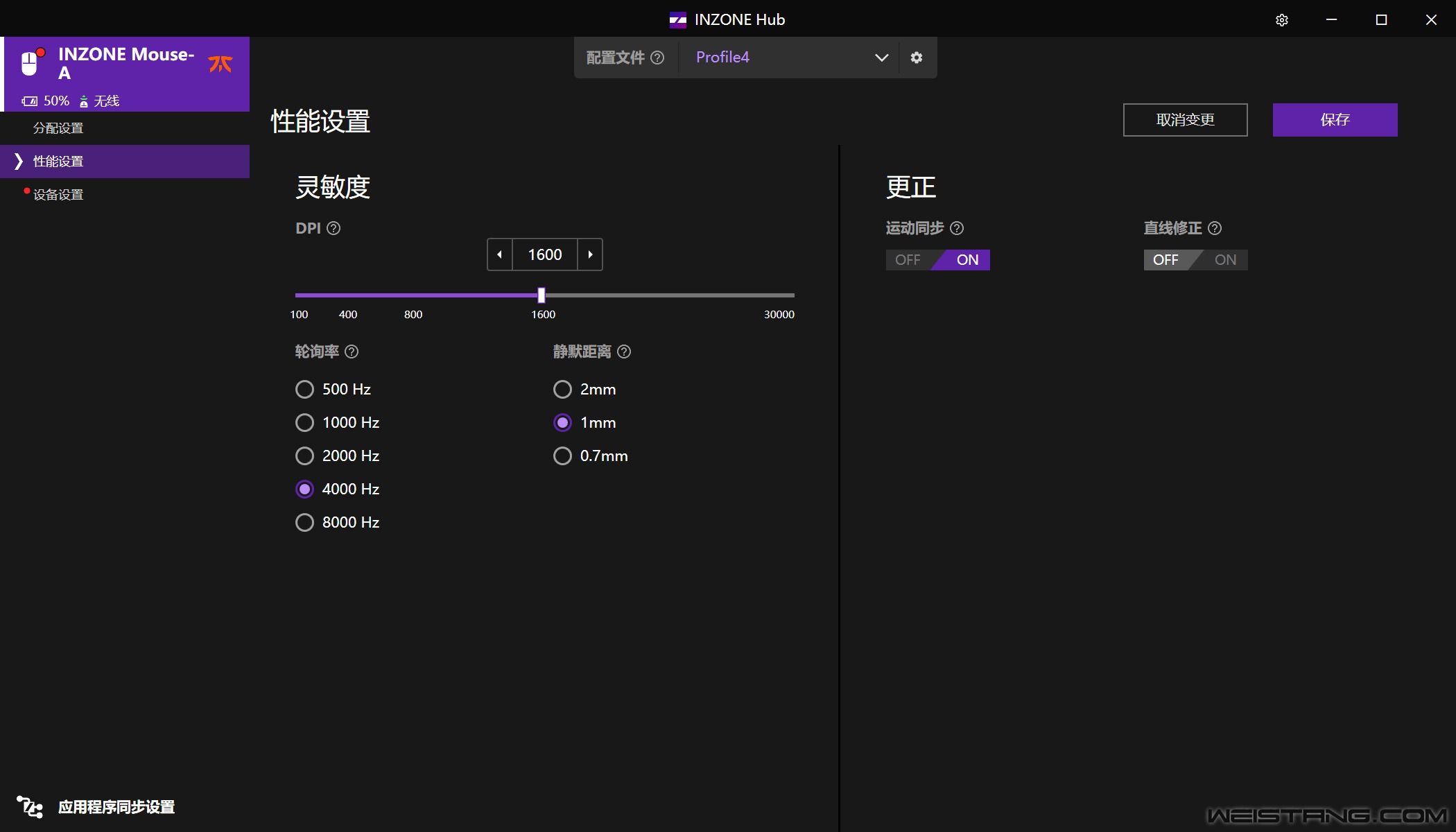Click the 静默距离 help icon
Screen dimensions: 1456x832
coord(624,352)
